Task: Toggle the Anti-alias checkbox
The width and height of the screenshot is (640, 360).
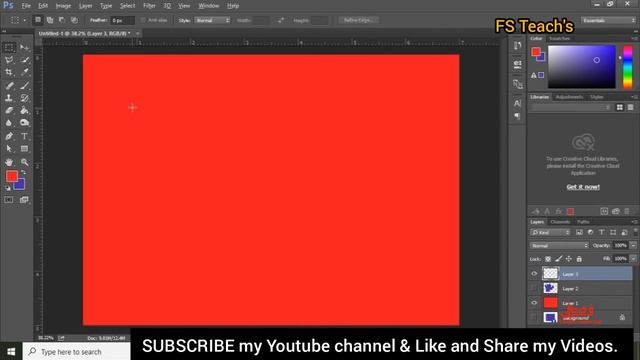Action: 143,20
